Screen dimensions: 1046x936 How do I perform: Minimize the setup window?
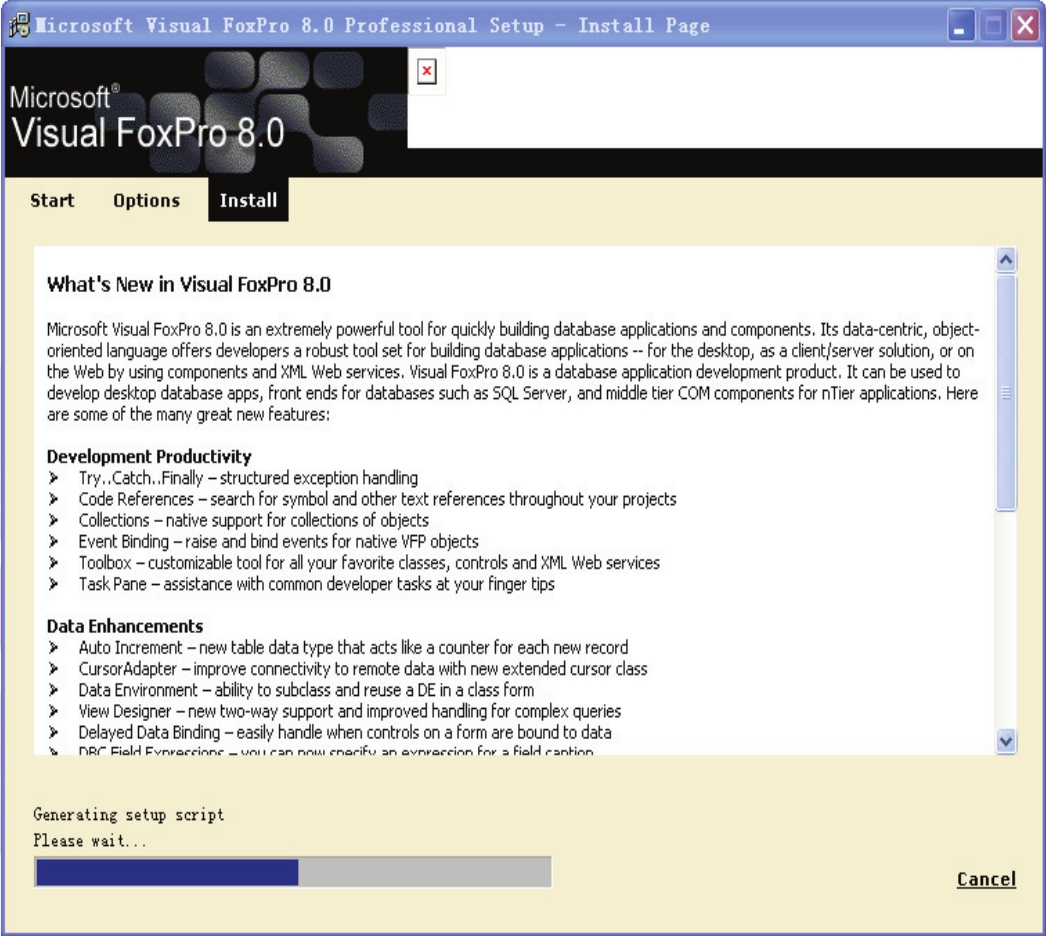point(961,26)
